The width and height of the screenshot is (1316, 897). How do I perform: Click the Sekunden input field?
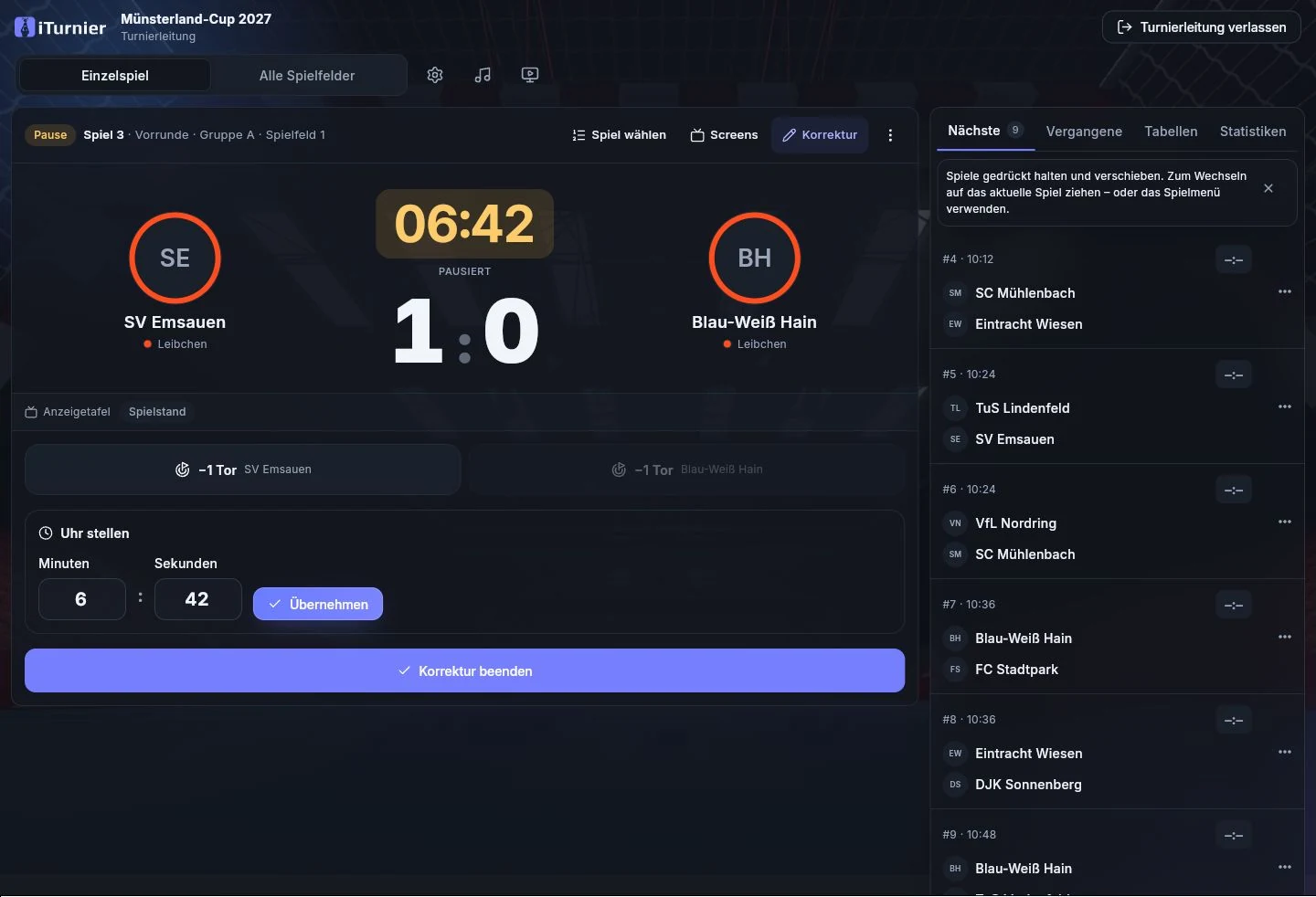[x=198, y=599]
